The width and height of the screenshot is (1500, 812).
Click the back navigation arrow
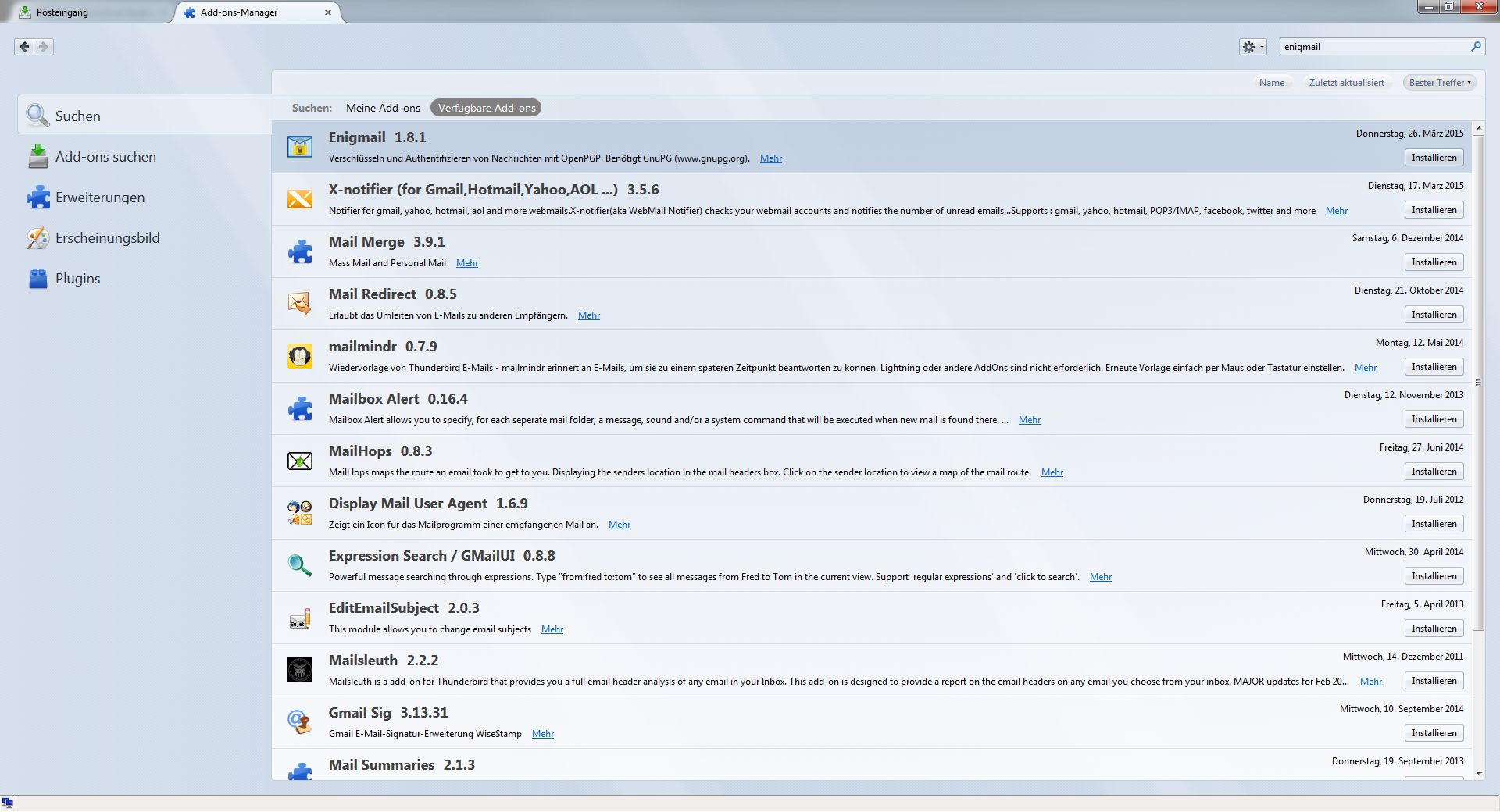point(24,47)
